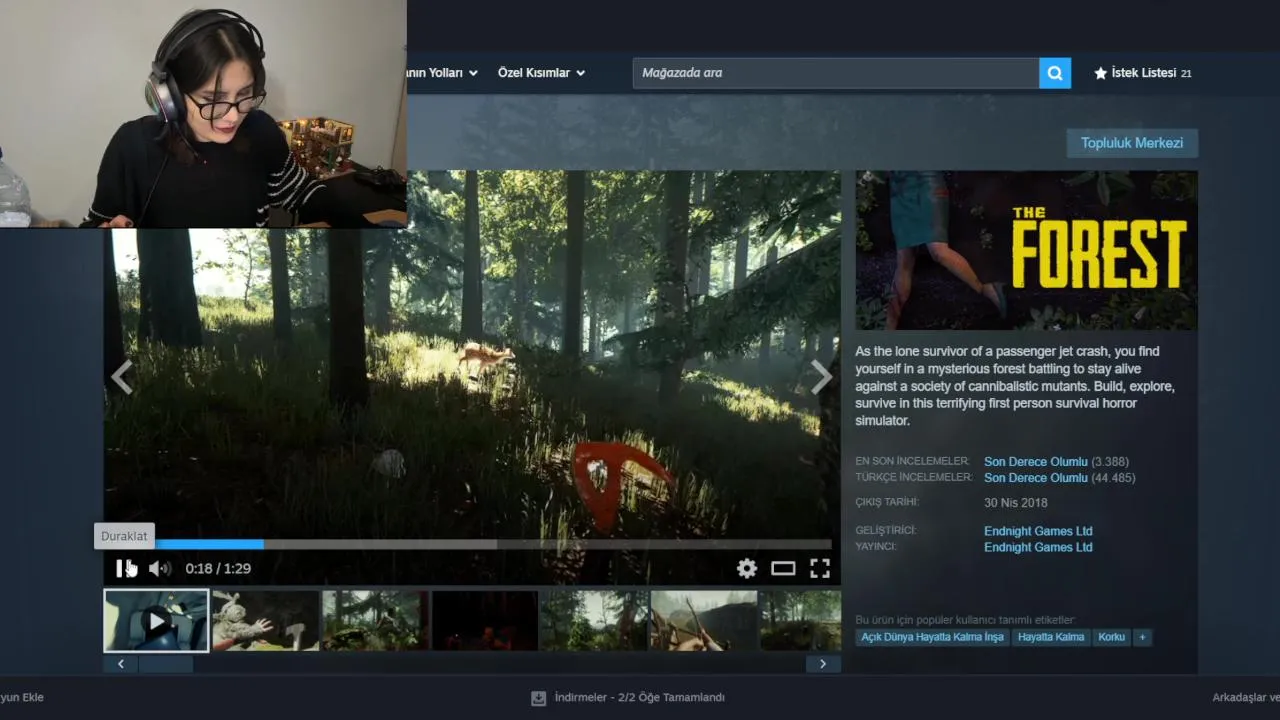Expand the Yolları menu dropdown

click(x=442, y=73)
